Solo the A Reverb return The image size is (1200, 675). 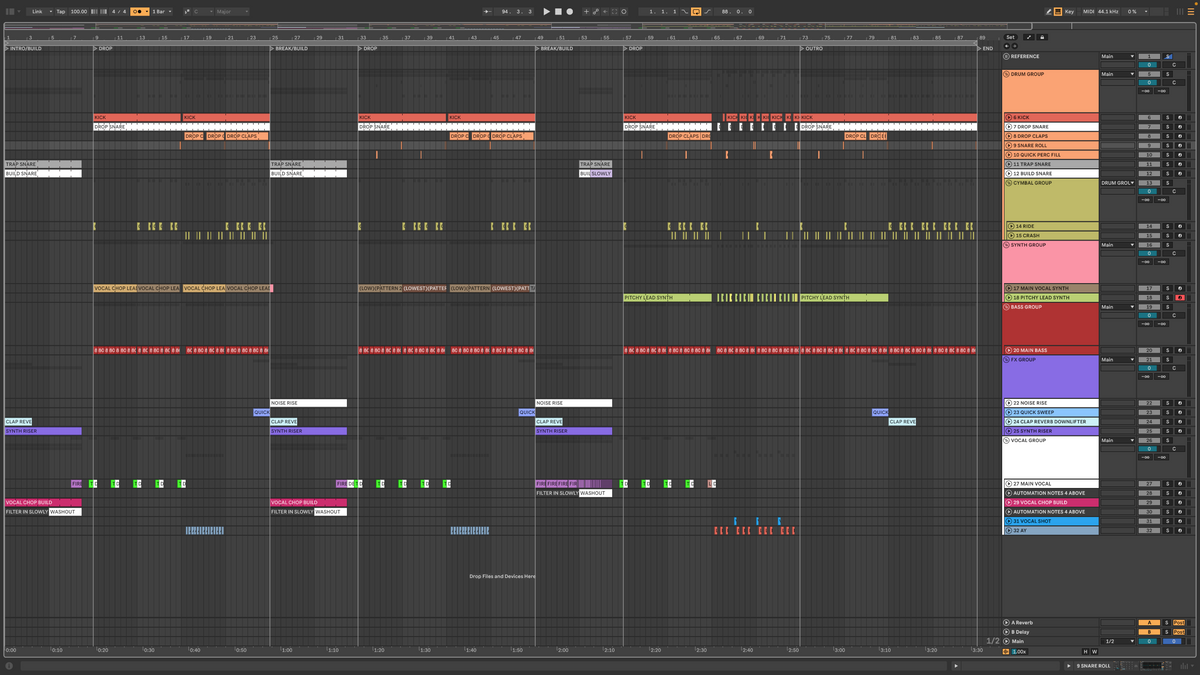(x=1167, y=623)
